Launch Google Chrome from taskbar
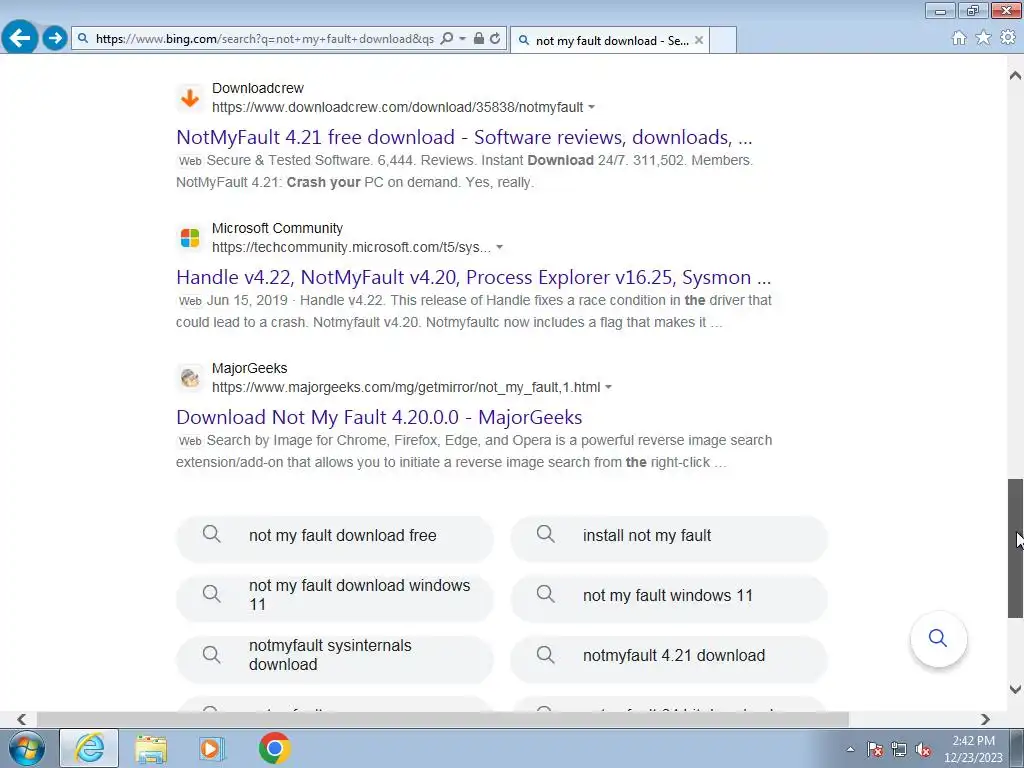Screen dimensions: 1024x768 (274, 748)
